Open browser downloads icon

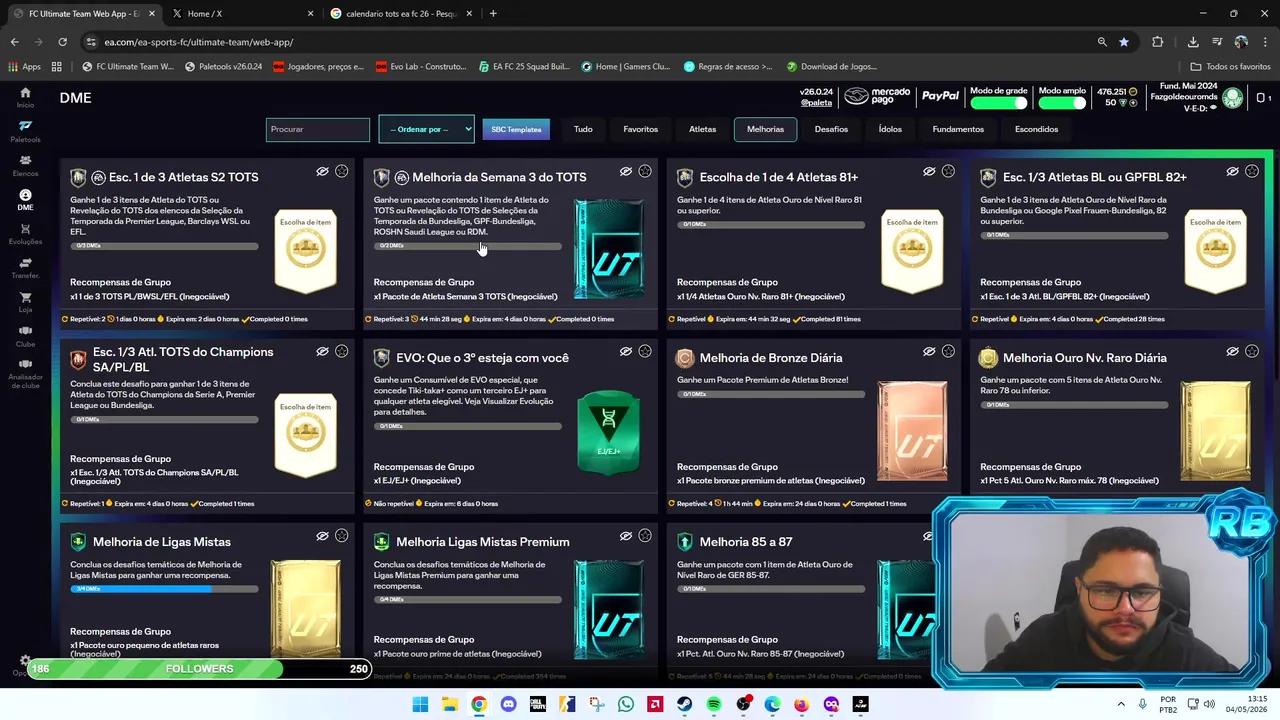click(1193, 42)
